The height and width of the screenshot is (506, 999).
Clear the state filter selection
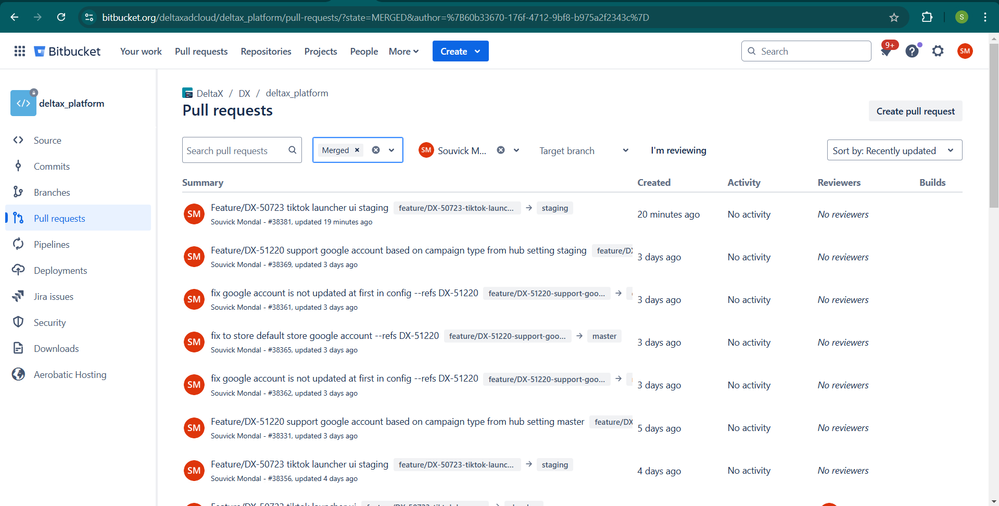[x=376, y=150]
